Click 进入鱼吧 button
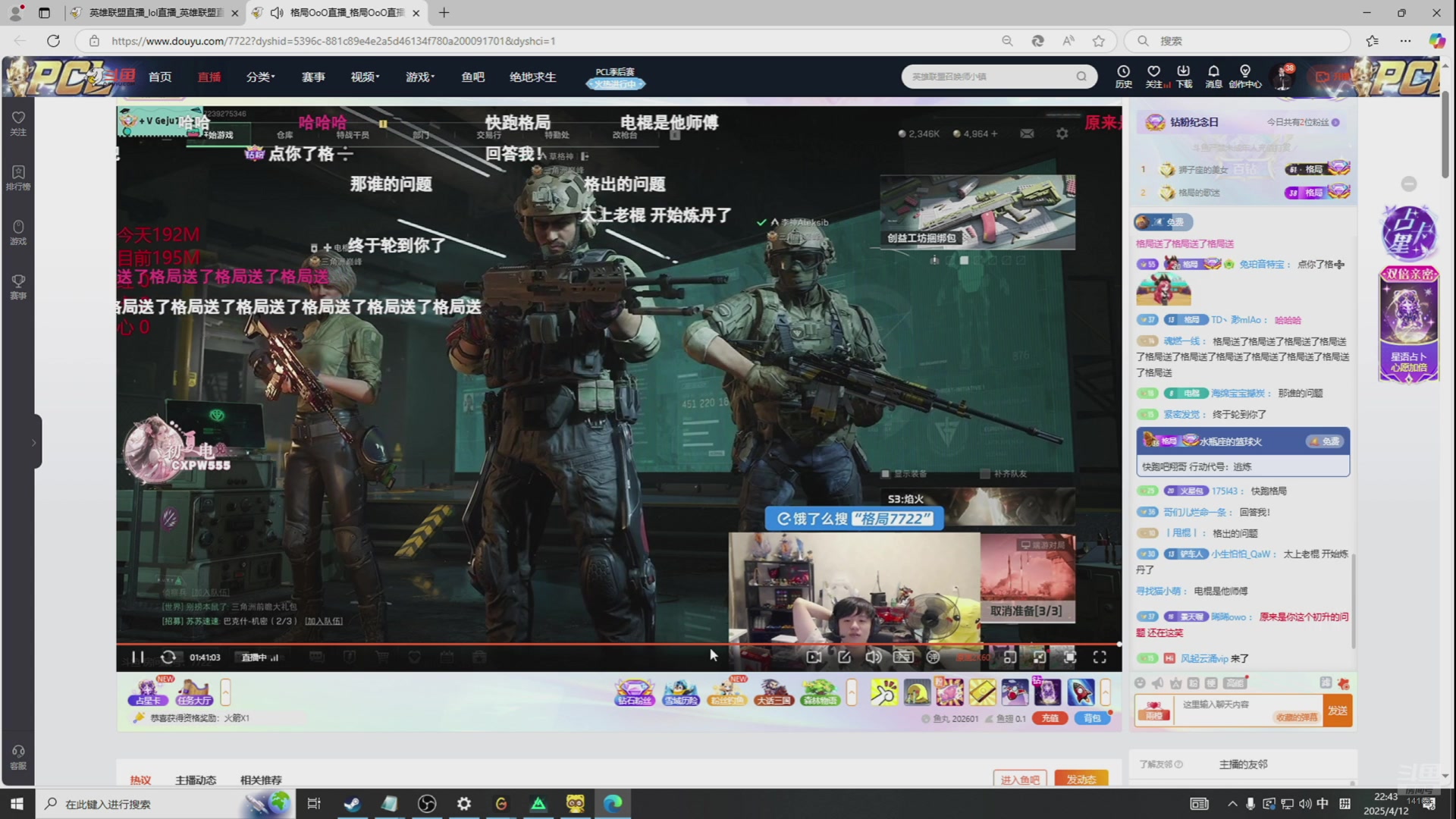1456x819 pixels. coord(1020,780)
